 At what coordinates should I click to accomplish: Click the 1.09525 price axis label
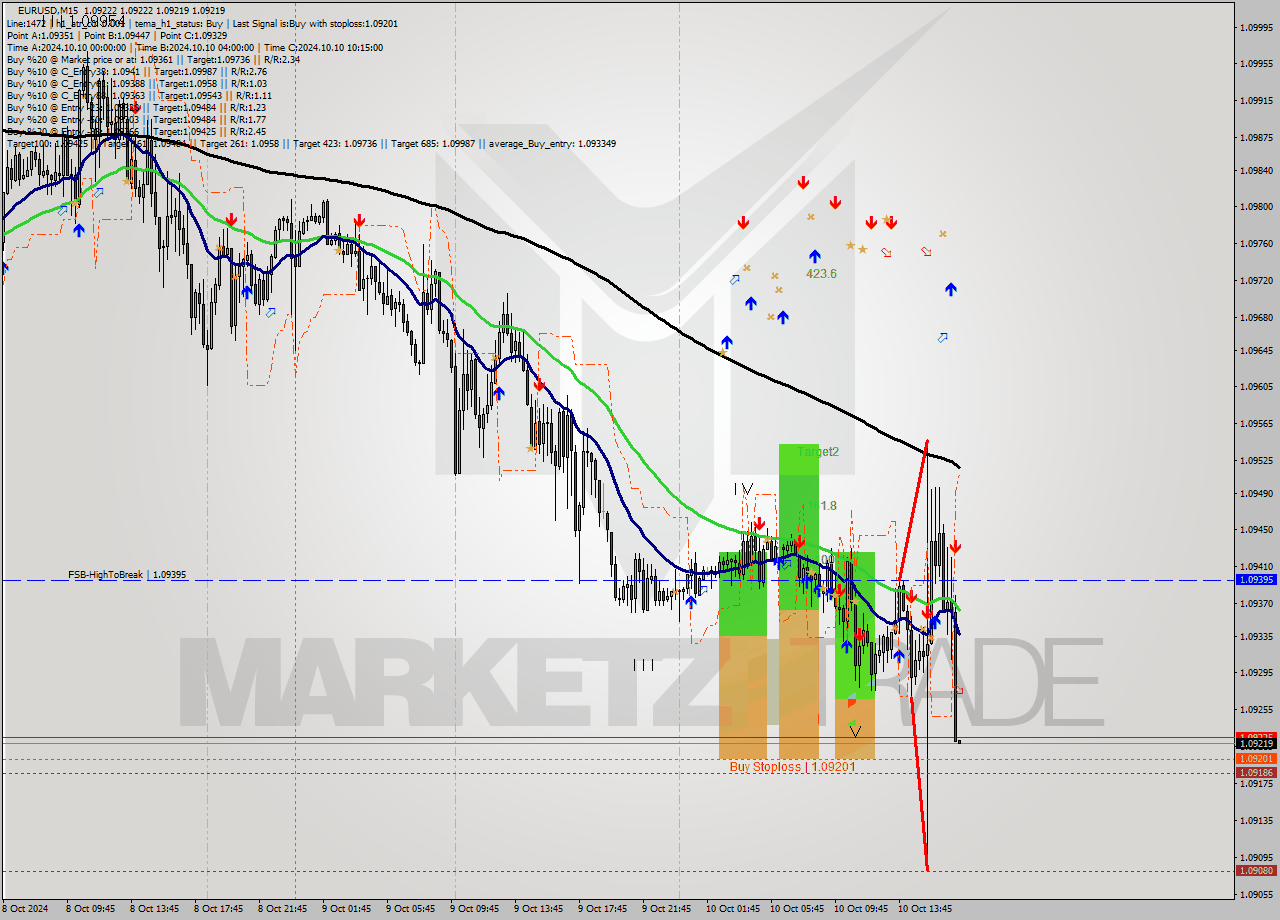click(1256, 461)
